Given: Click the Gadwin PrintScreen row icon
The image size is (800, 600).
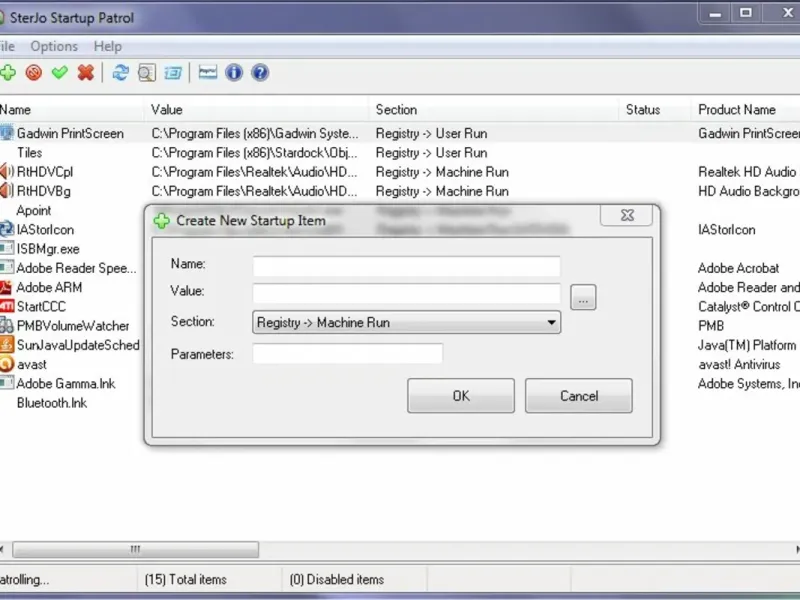Looking at the screenshot, I should (7, 133).
